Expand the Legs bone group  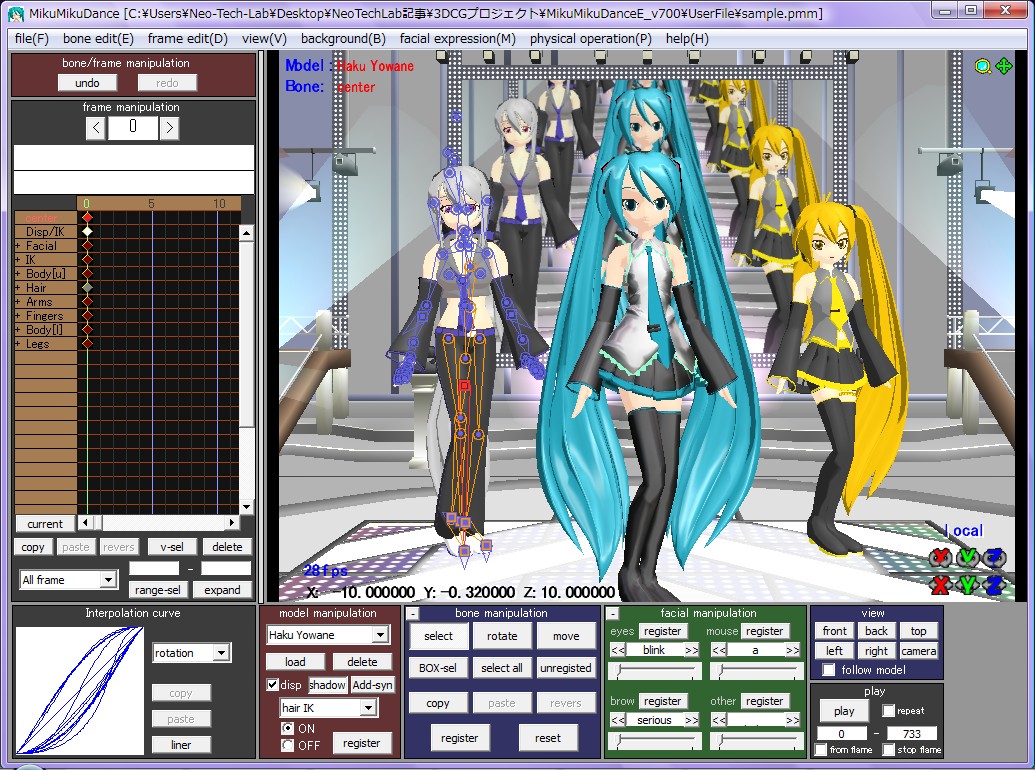[18, 344]
